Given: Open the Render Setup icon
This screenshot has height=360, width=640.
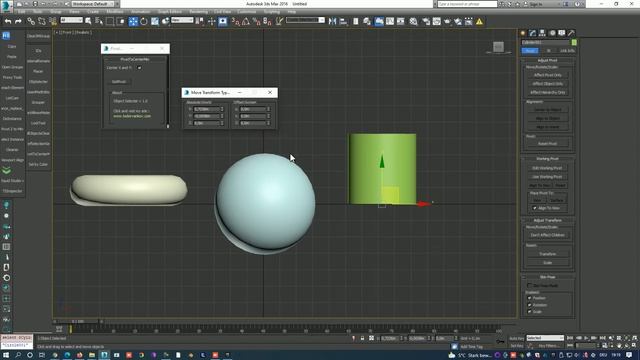Looking at the screenshot, I should (426, 21).
